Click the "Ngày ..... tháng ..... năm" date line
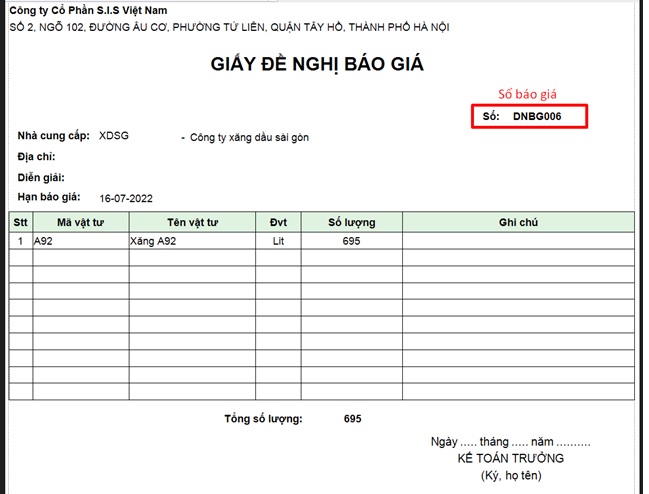This screenshot has width=649, height=494. [510, 441]
